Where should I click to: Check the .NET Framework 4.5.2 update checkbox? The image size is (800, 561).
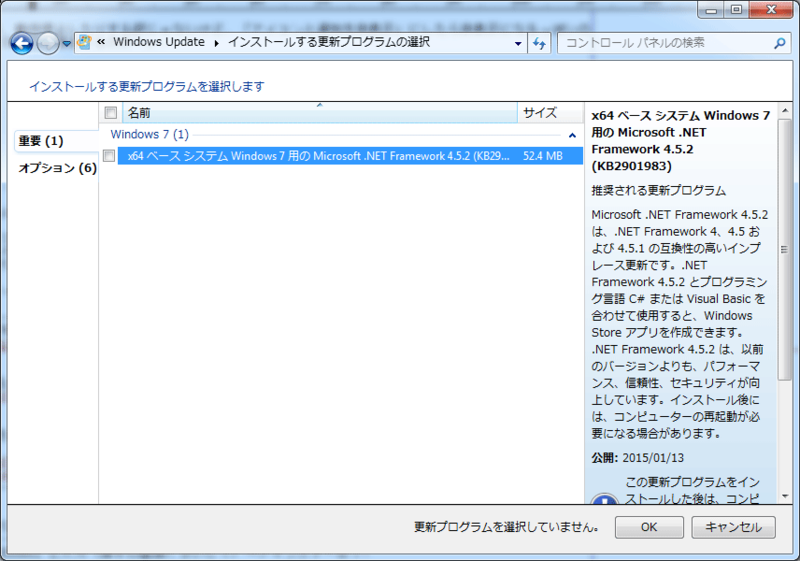click(x=109, y=156)
